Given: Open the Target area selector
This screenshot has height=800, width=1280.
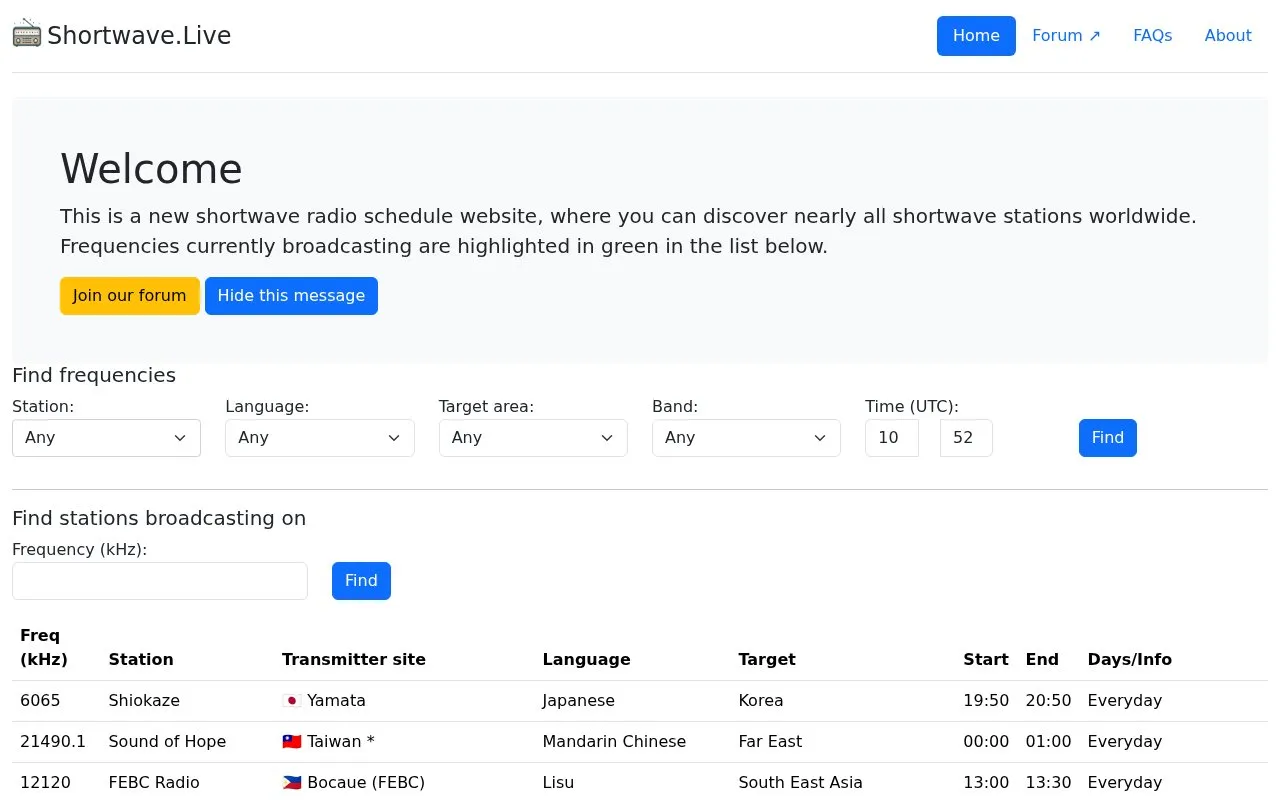Looking at the screenshot, I should click(533, 438).
